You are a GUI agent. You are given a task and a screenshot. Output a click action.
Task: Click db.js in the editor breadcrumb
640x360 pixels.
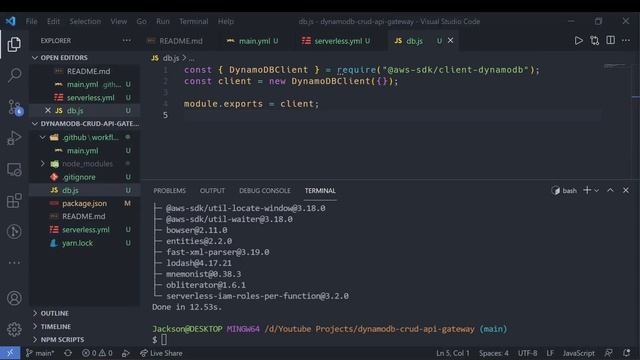point(171,58)
